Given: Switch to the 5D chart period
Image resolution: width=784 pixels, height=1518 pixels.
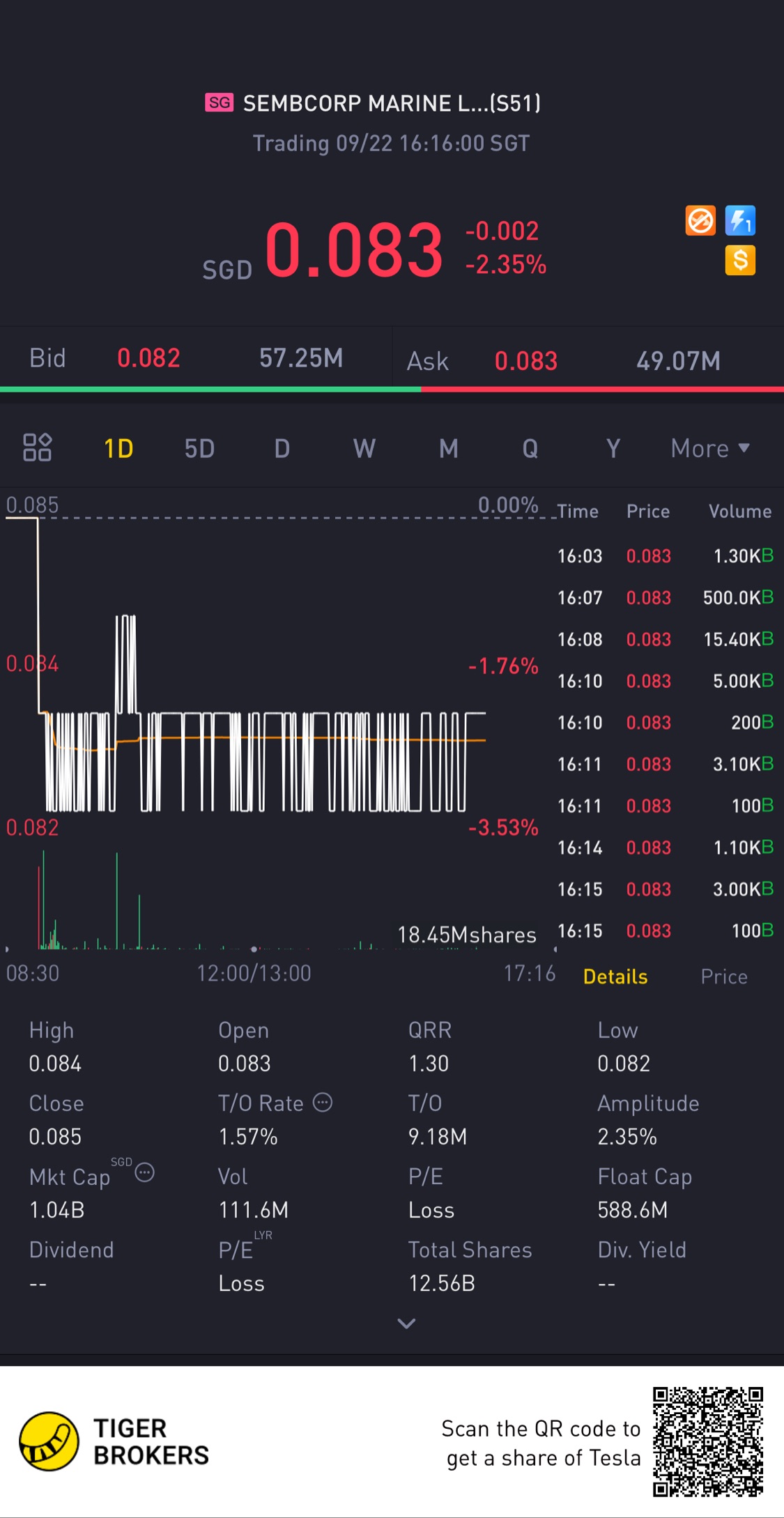Looking at the screenshot, I should tap(199, 448).
